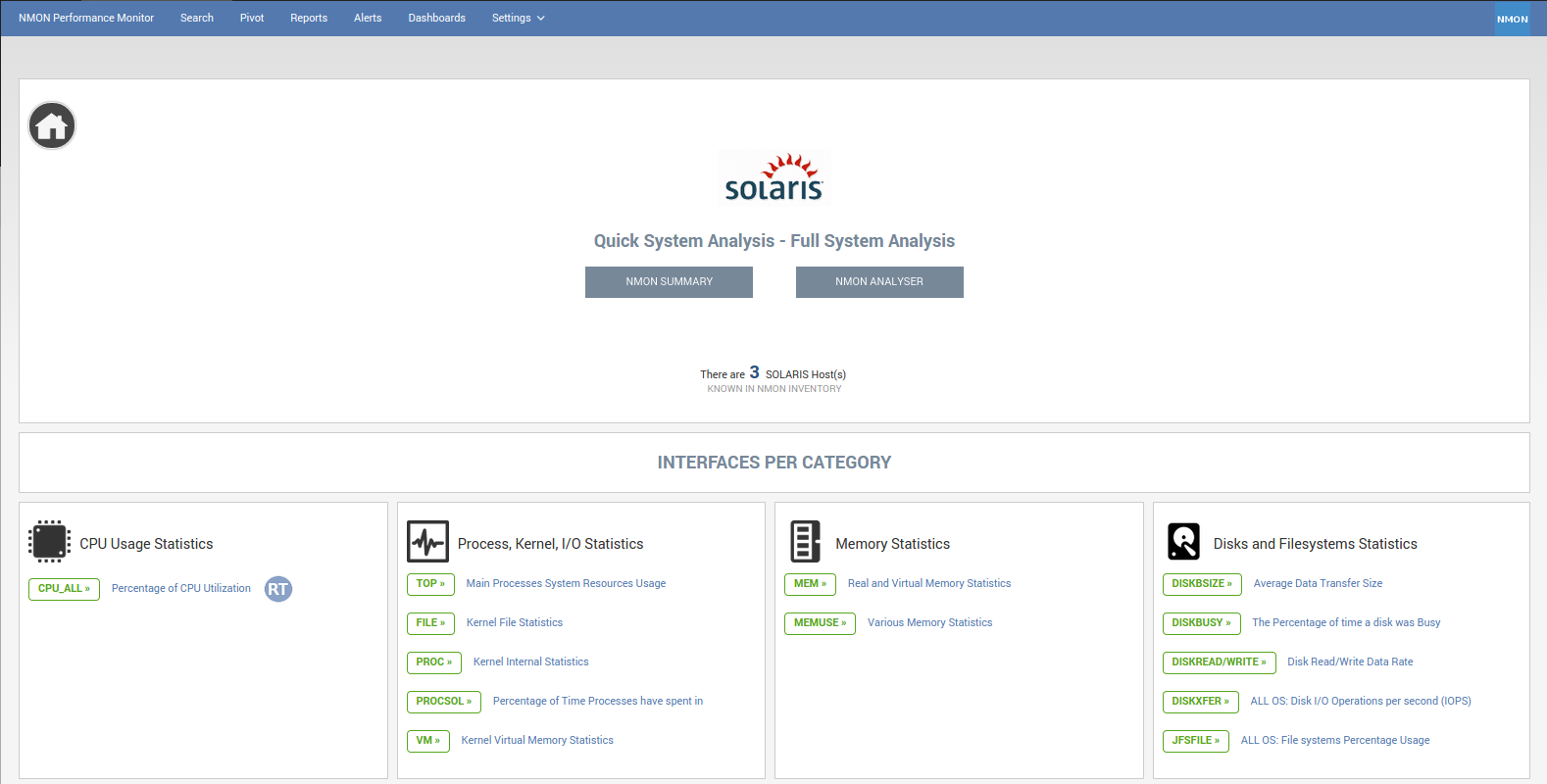Open NMON Performance Monitor app menu
The image size is (1547, 784).
(x=86, y=18)
